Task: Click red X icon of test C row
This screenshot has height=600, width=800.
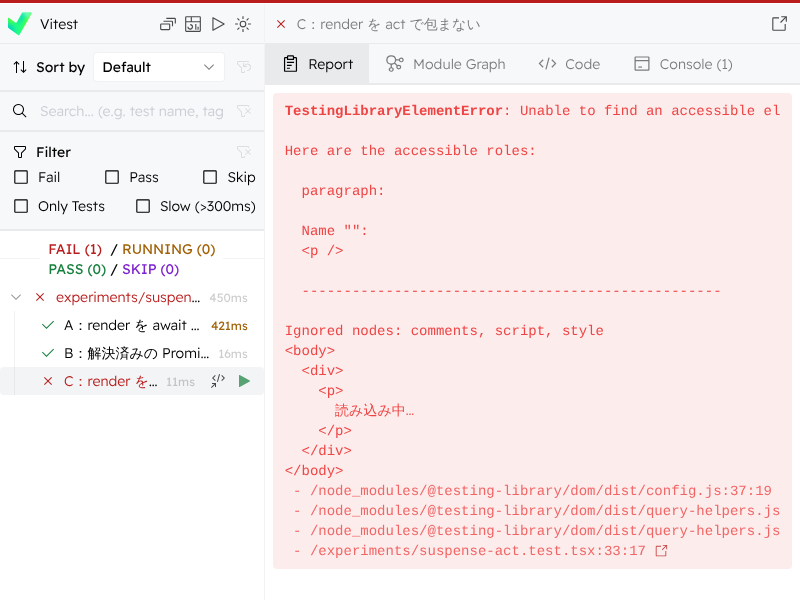Action: 47,381
